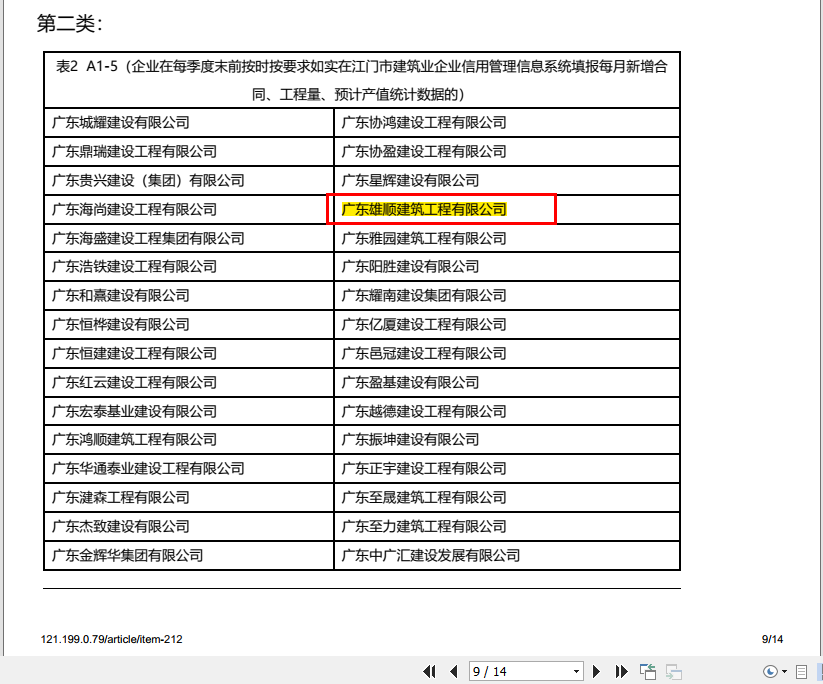Click the cell 广东海尚建设工程有限公司
823x684 pixels.
[x=189, y=209]
